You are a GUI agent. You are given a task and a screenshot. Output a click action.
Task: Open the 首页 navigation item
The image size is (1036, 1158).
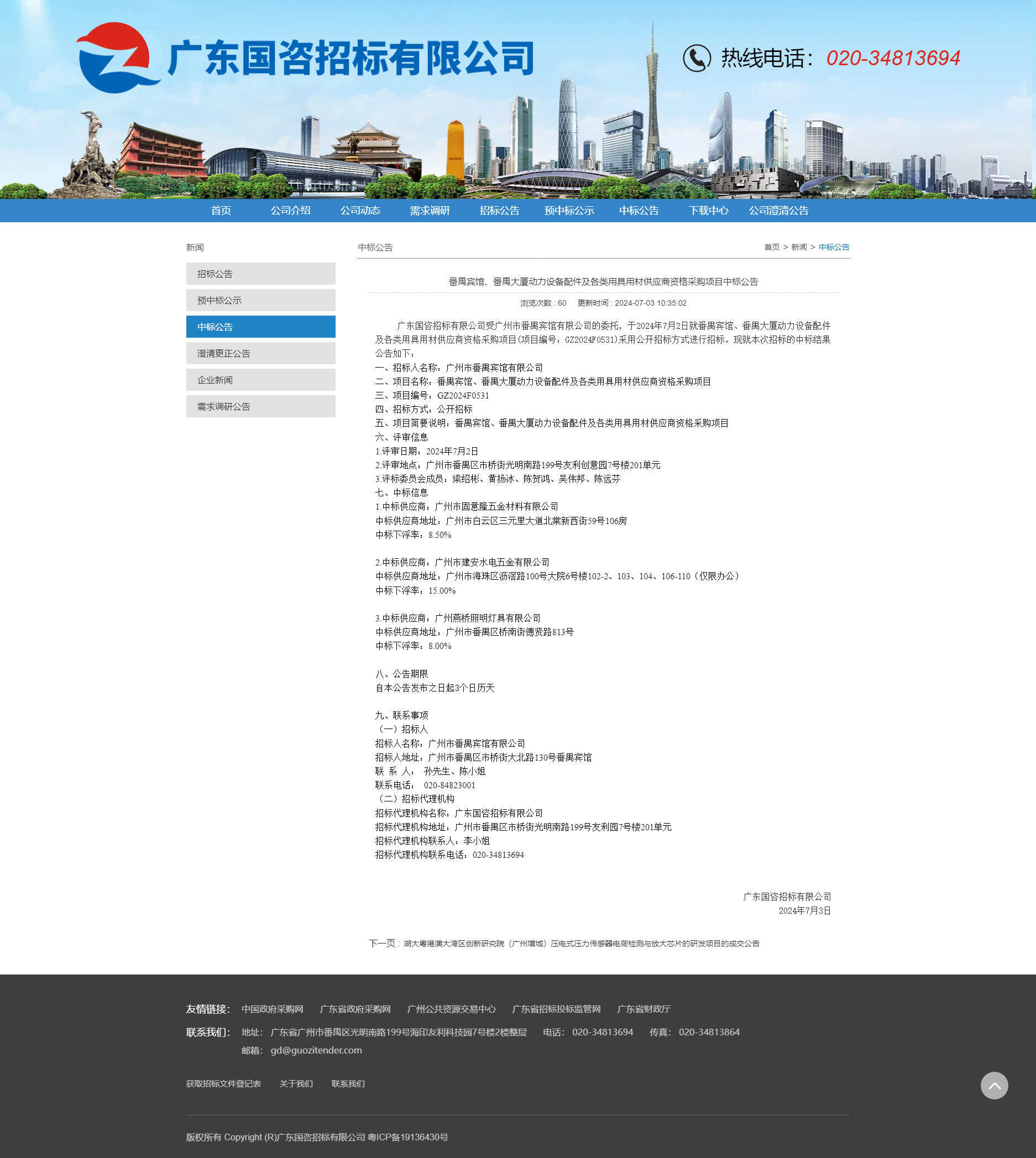coord(221,211)
